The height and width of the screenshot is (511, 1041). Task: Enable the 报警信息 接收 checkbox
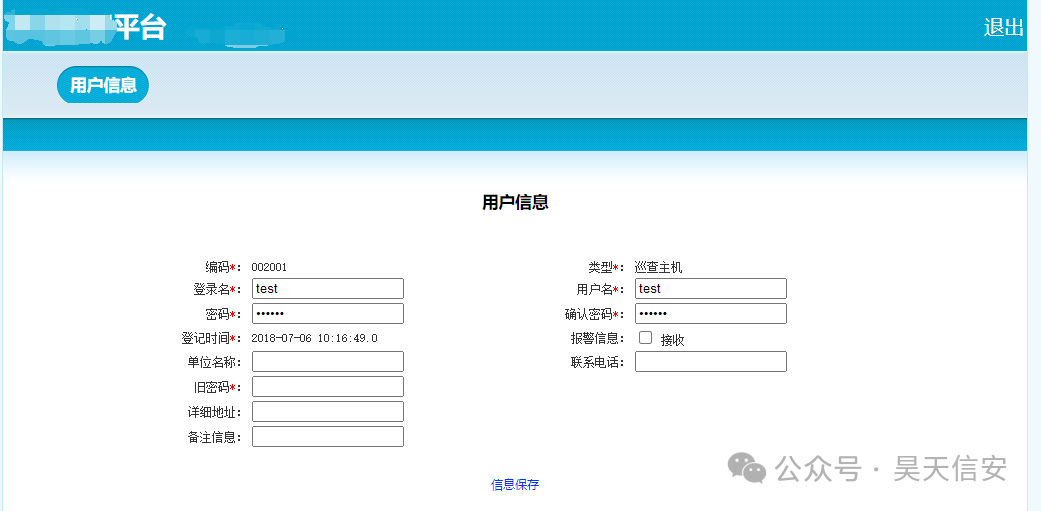(646, 338)
